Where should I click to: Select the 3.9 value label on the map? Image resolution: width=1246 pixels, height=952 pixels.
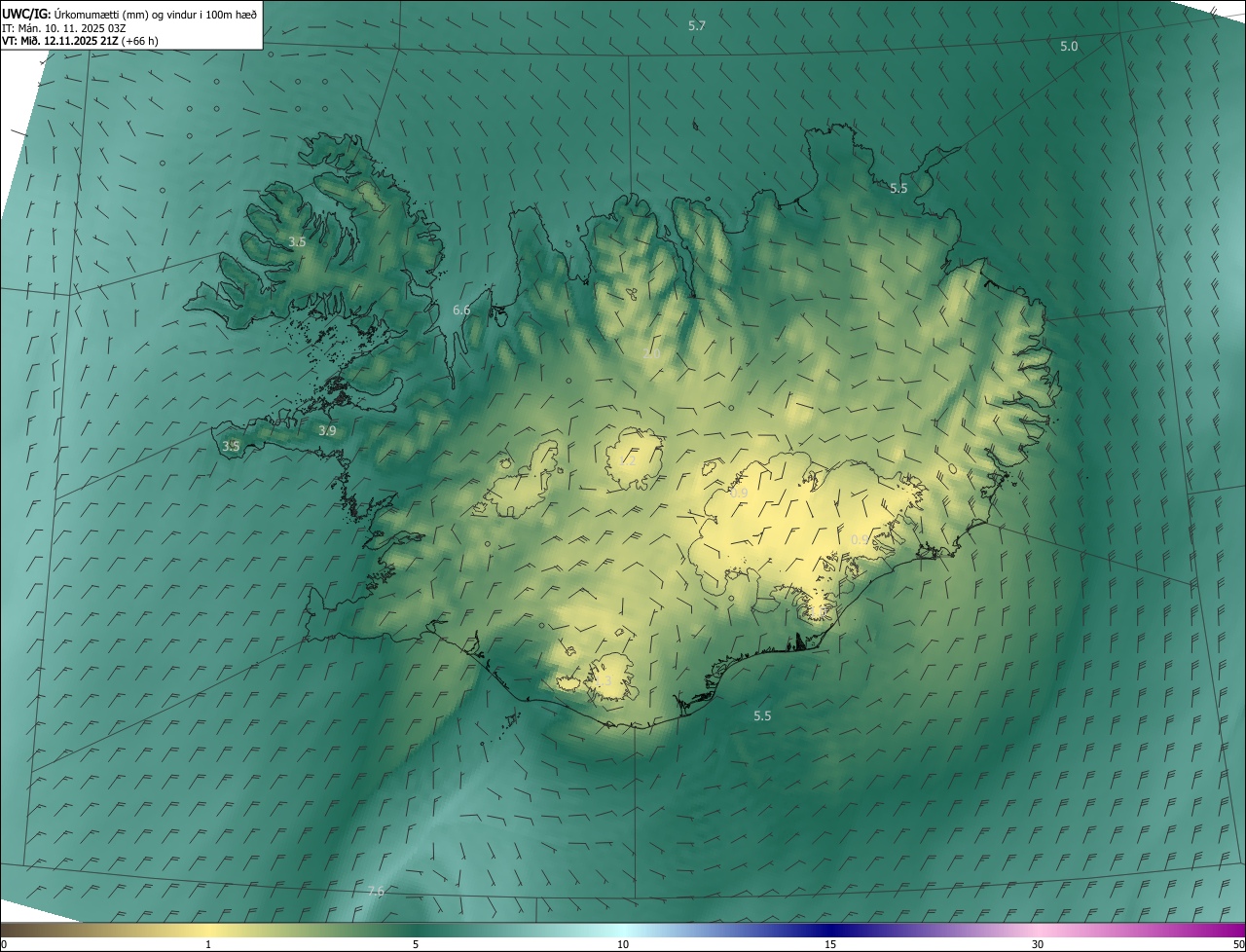327,430
